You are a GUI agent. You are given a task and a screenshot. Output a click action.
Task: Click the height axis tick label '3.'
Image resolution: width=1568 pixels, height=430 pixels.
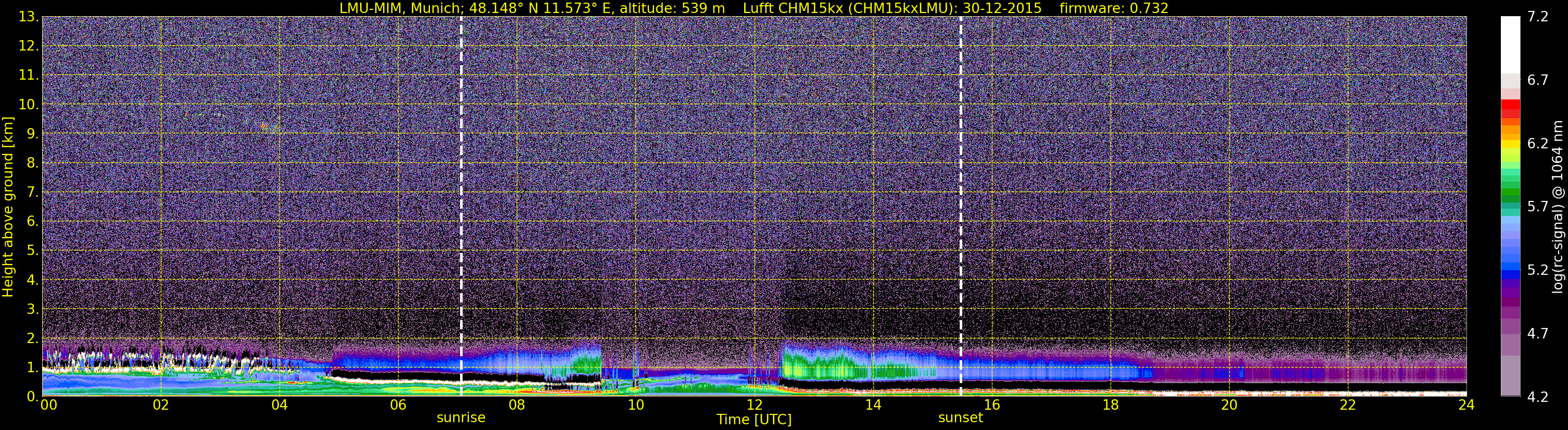pyautogui.click(x=32, y=309)
